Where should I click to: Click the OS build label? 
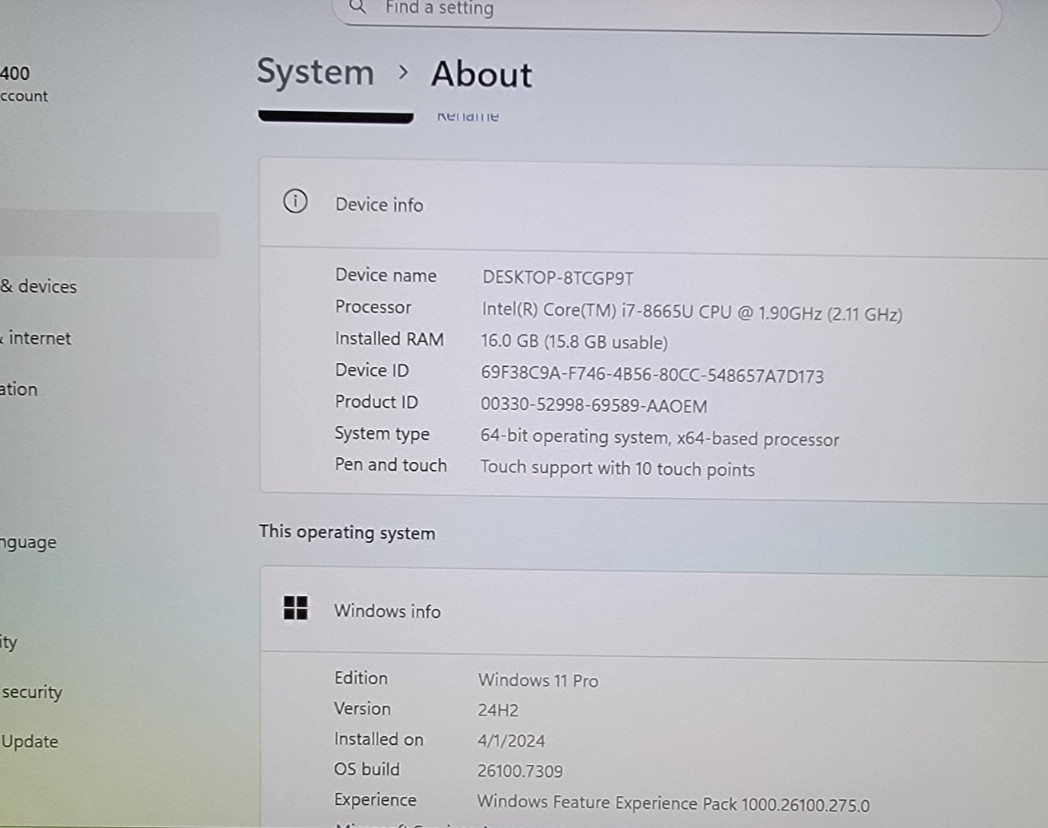[366, 769]
